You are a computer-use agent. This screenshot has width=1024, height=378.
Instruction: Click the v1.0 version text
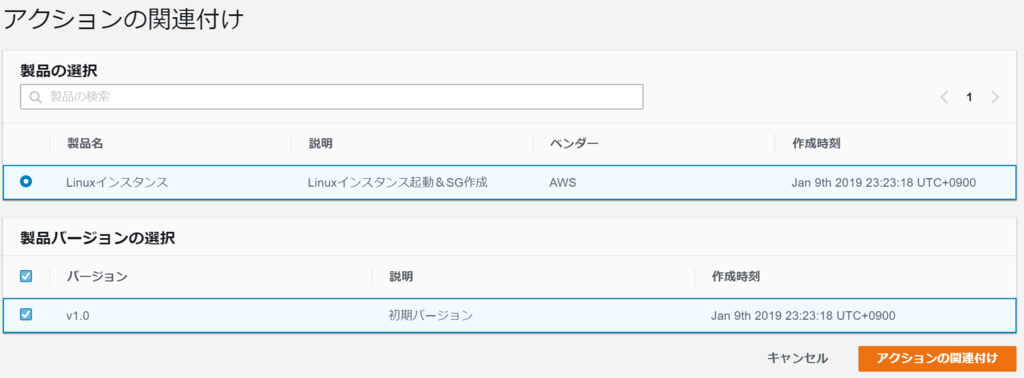tap(78, 315)
